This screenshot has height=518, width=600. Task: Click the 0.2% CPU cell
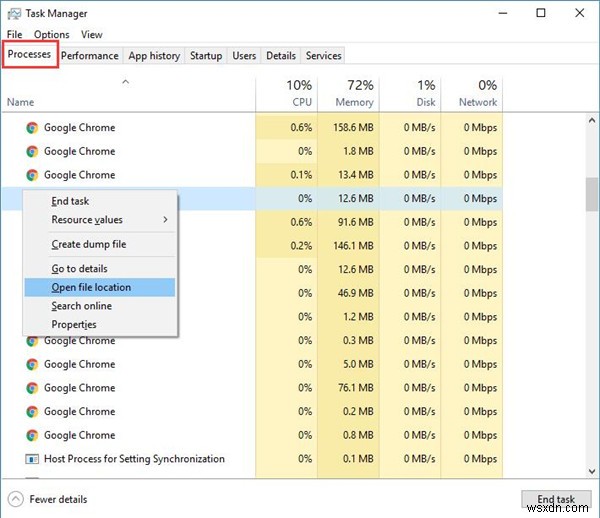click(x=286, y=246)
